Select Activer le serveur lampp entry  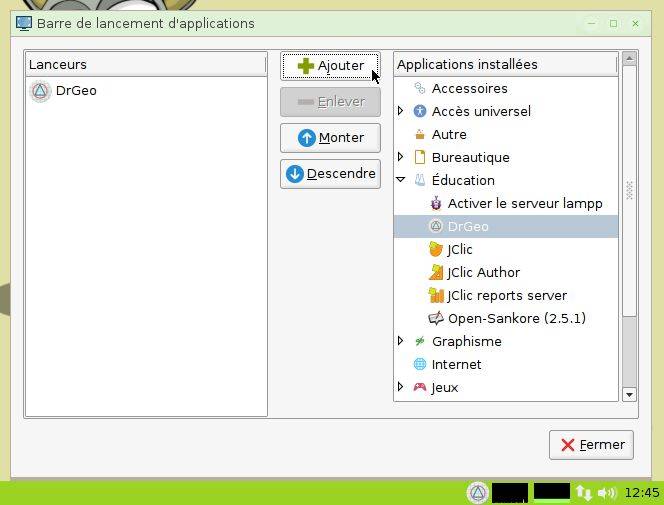(x=525, y=204)
